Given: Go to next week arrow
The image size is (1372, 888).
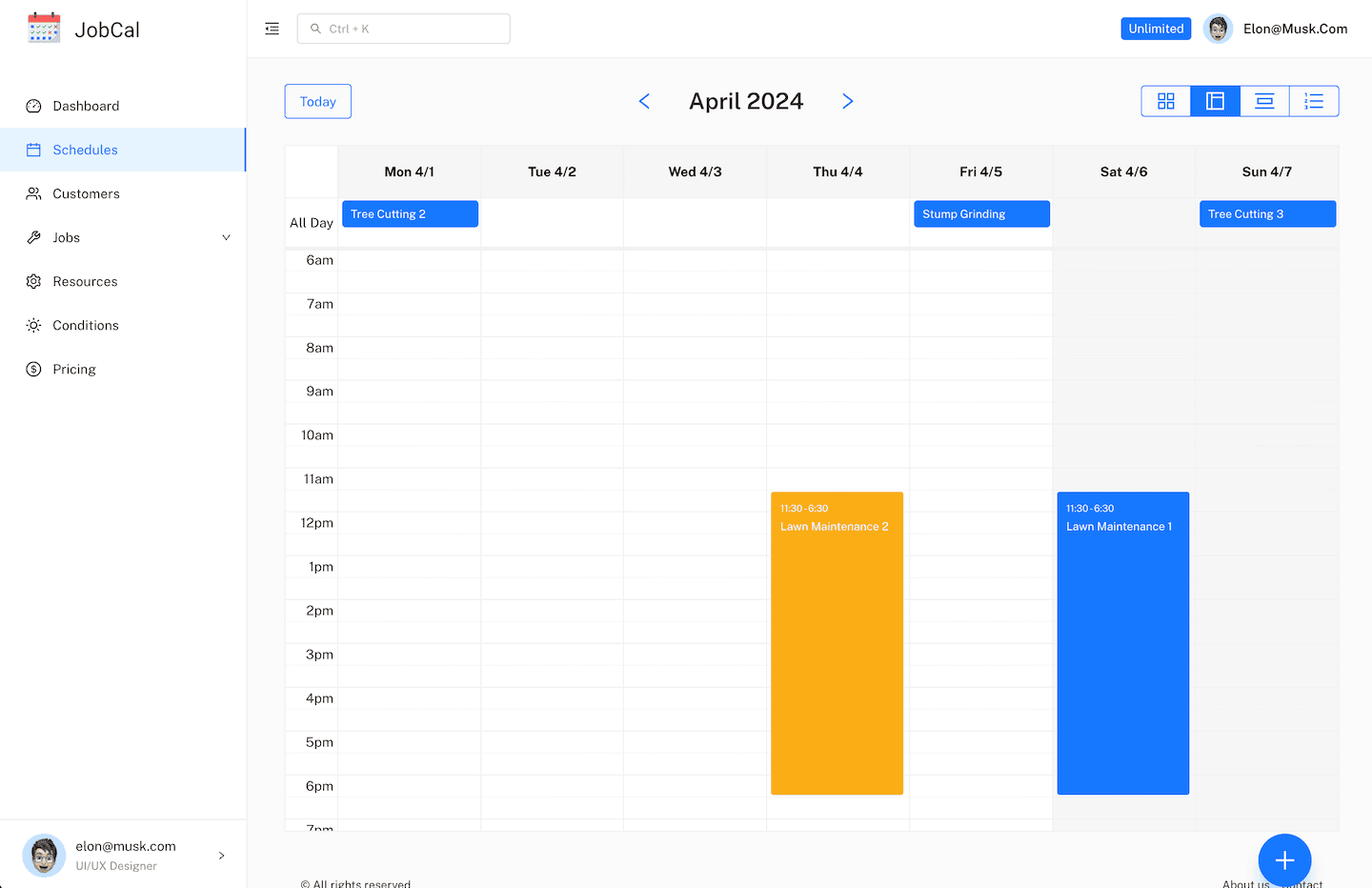Looking at the screenshot, I should (847, 101).
